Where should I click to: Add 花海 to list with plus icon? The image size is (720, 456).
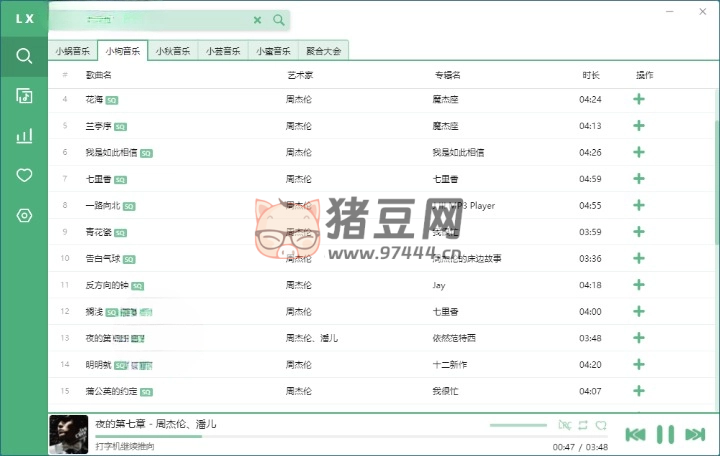click(x=639, y=99)
